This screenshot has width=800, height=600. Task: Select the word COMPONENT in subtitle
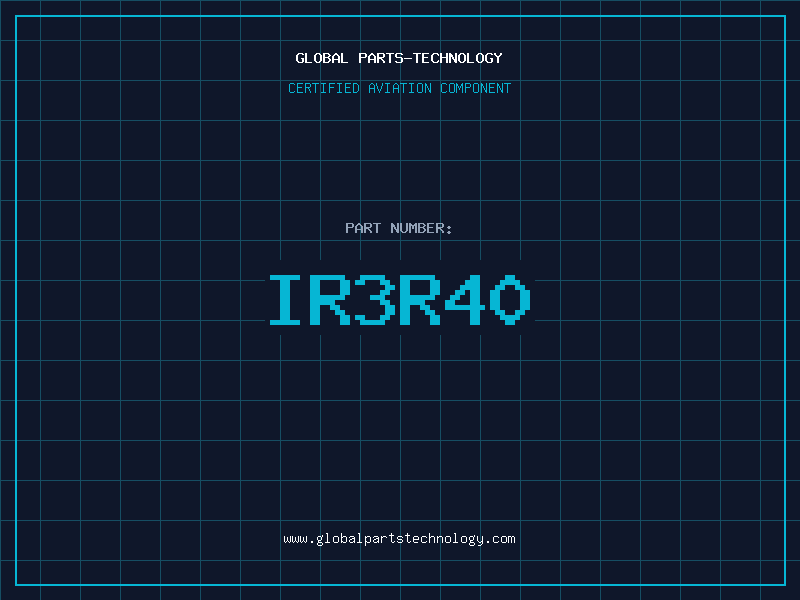[476, 88]
